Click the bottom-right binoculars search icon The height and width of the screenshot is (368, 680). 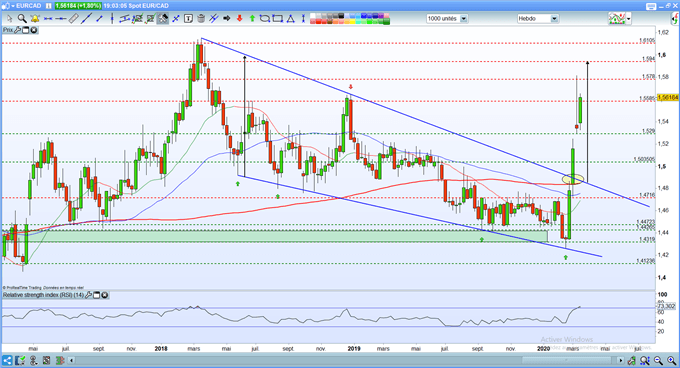click(645, 360)
